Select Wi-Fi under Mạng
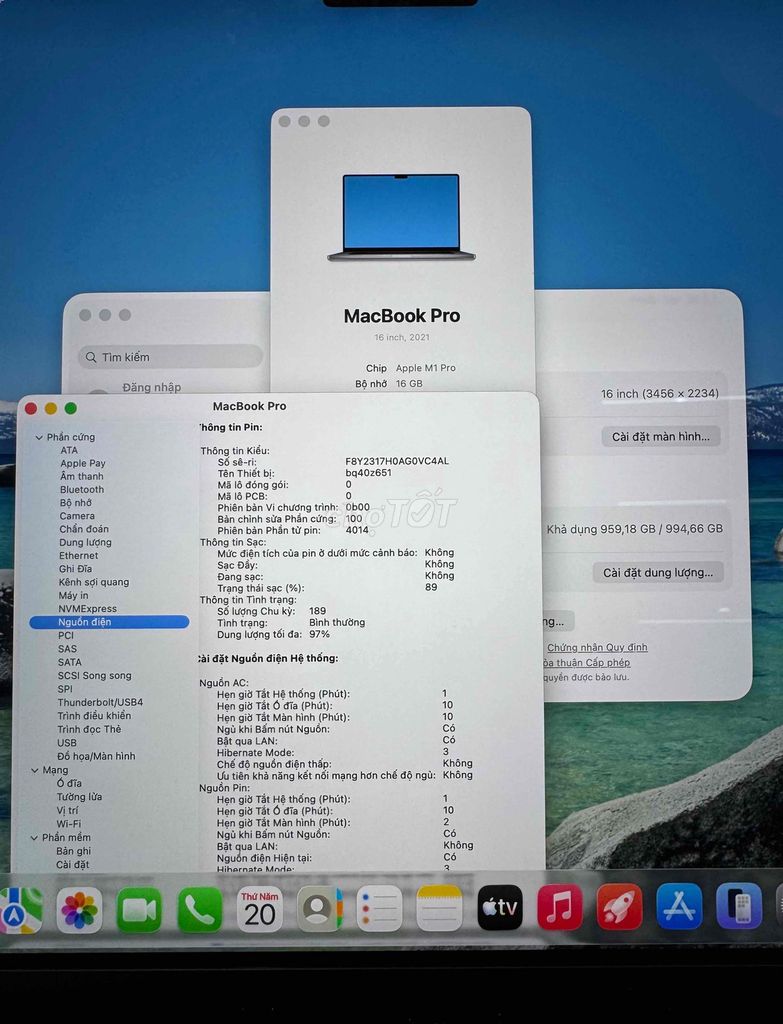 (x=68, y=824)
